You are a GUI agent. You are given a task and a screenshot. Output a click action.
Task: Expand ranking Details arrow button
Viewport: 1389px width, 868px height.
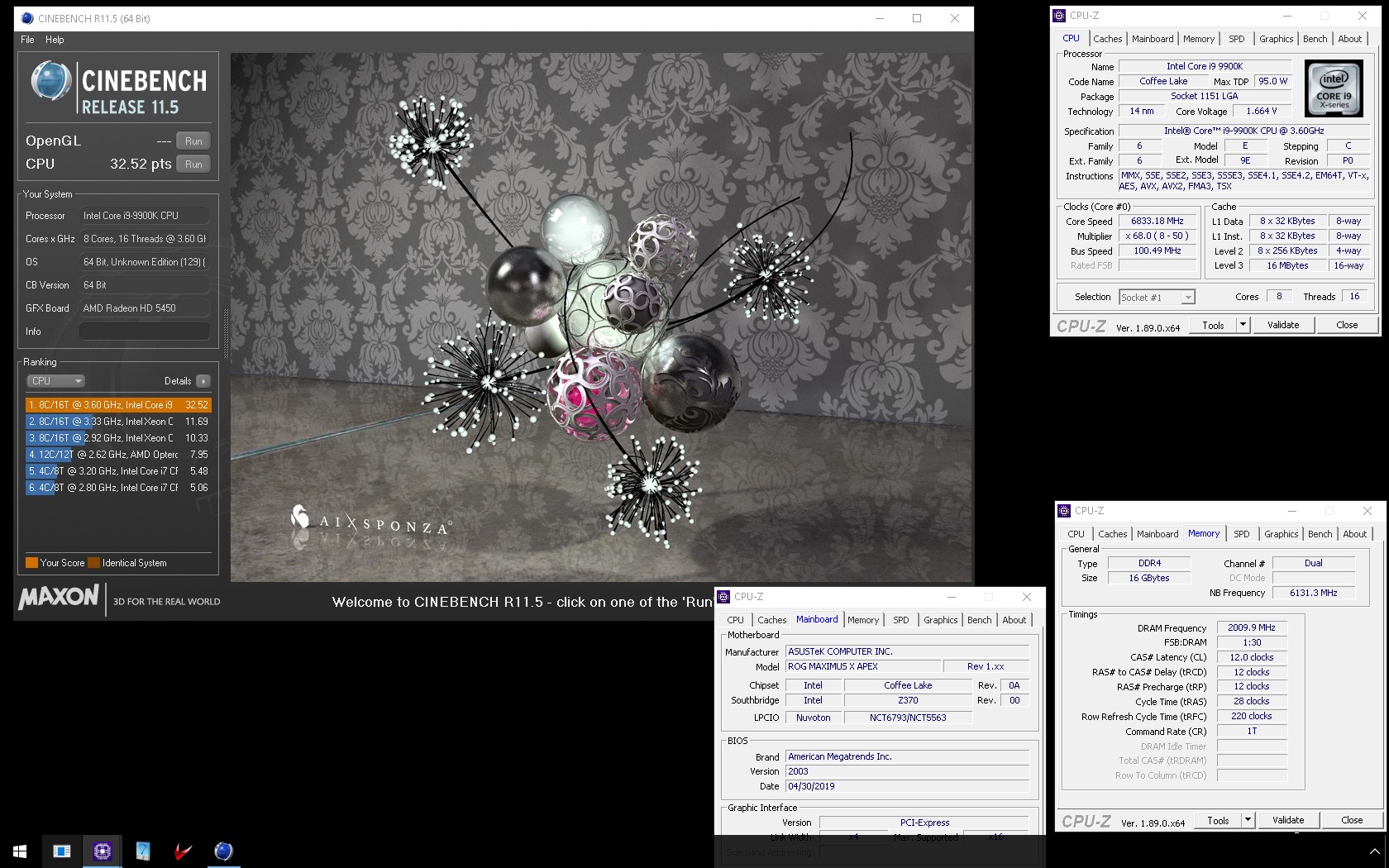[x=203, y=381]
